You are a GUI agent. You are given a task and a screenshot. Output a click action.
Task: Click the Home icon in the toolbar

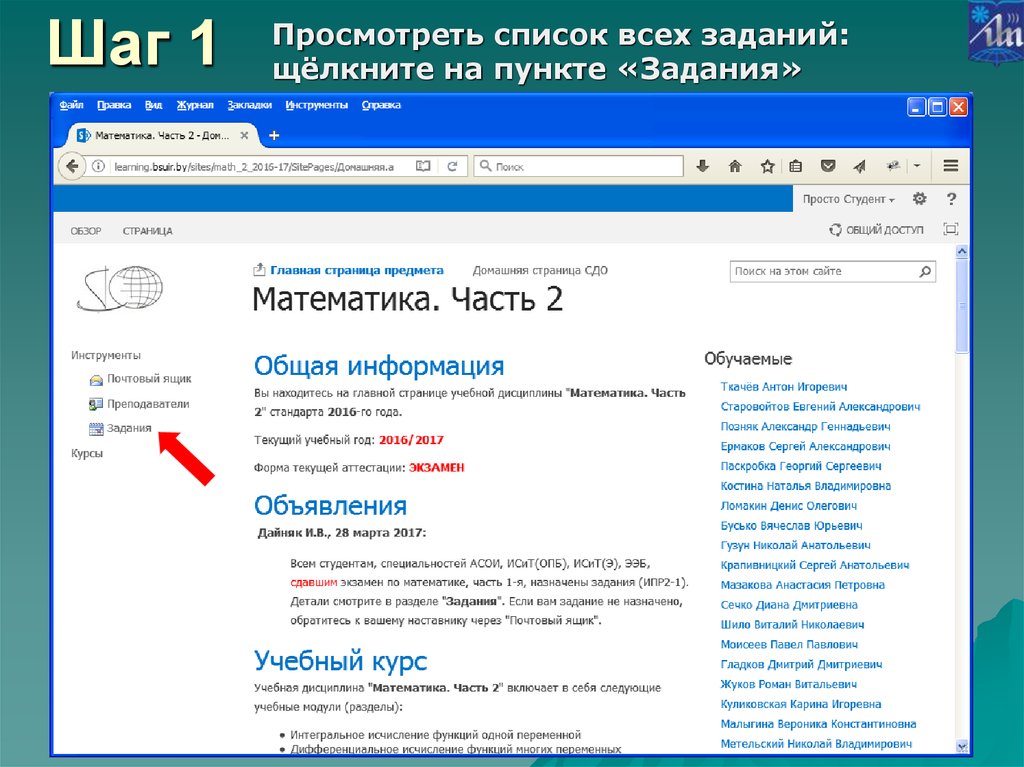click(736, 166)
